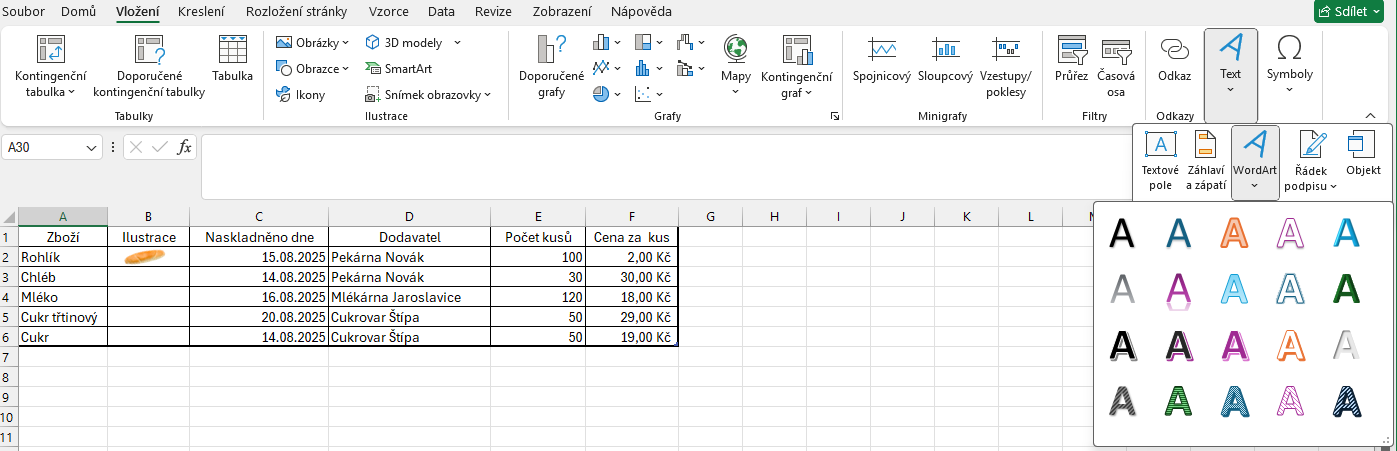Insert a Vzestupy/poklesy sparkline
The width and height of the screenshot is (1397, 451).
[x=1005, y=66]
